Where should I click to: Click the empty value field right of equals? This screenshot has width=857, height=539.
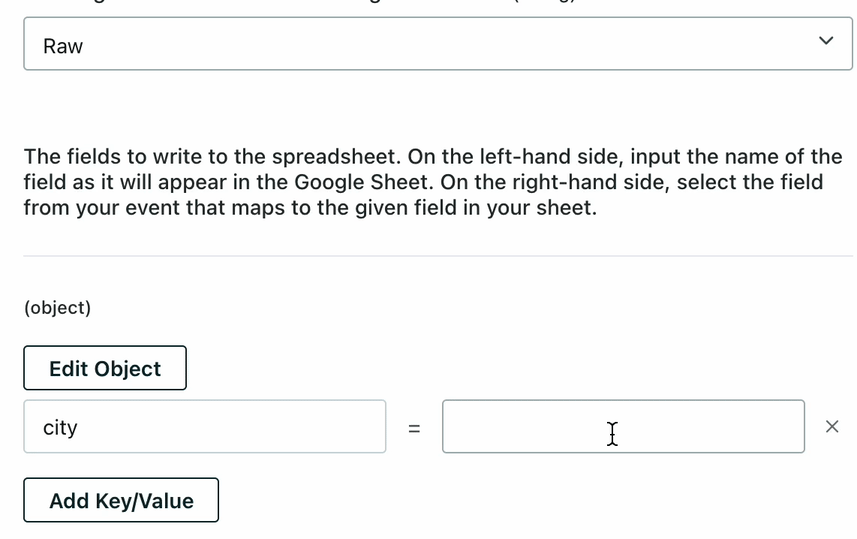point(622,427)
